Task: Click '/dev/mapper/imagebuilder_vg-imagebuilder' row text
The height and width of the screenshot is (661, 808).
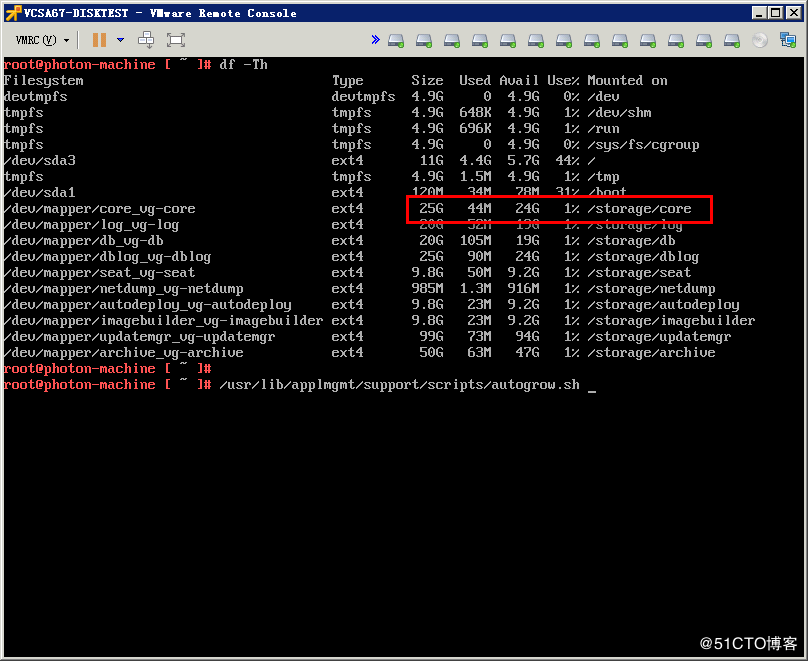Action: point(163,321)
